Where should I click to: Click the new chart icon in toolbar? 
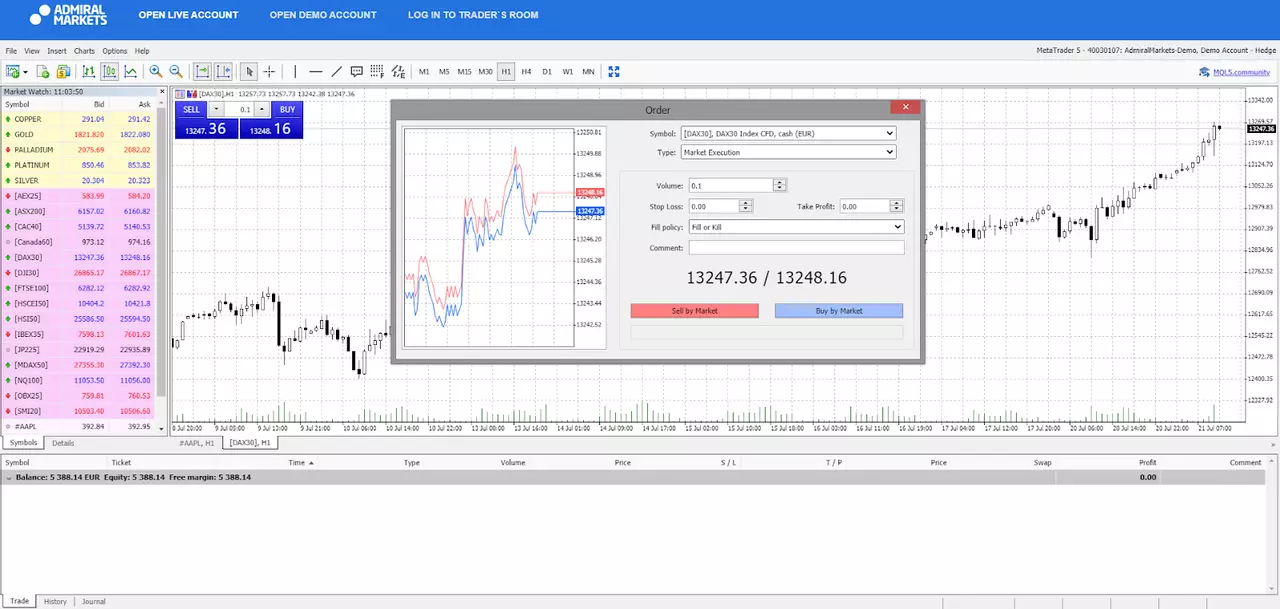pos(13,71)
